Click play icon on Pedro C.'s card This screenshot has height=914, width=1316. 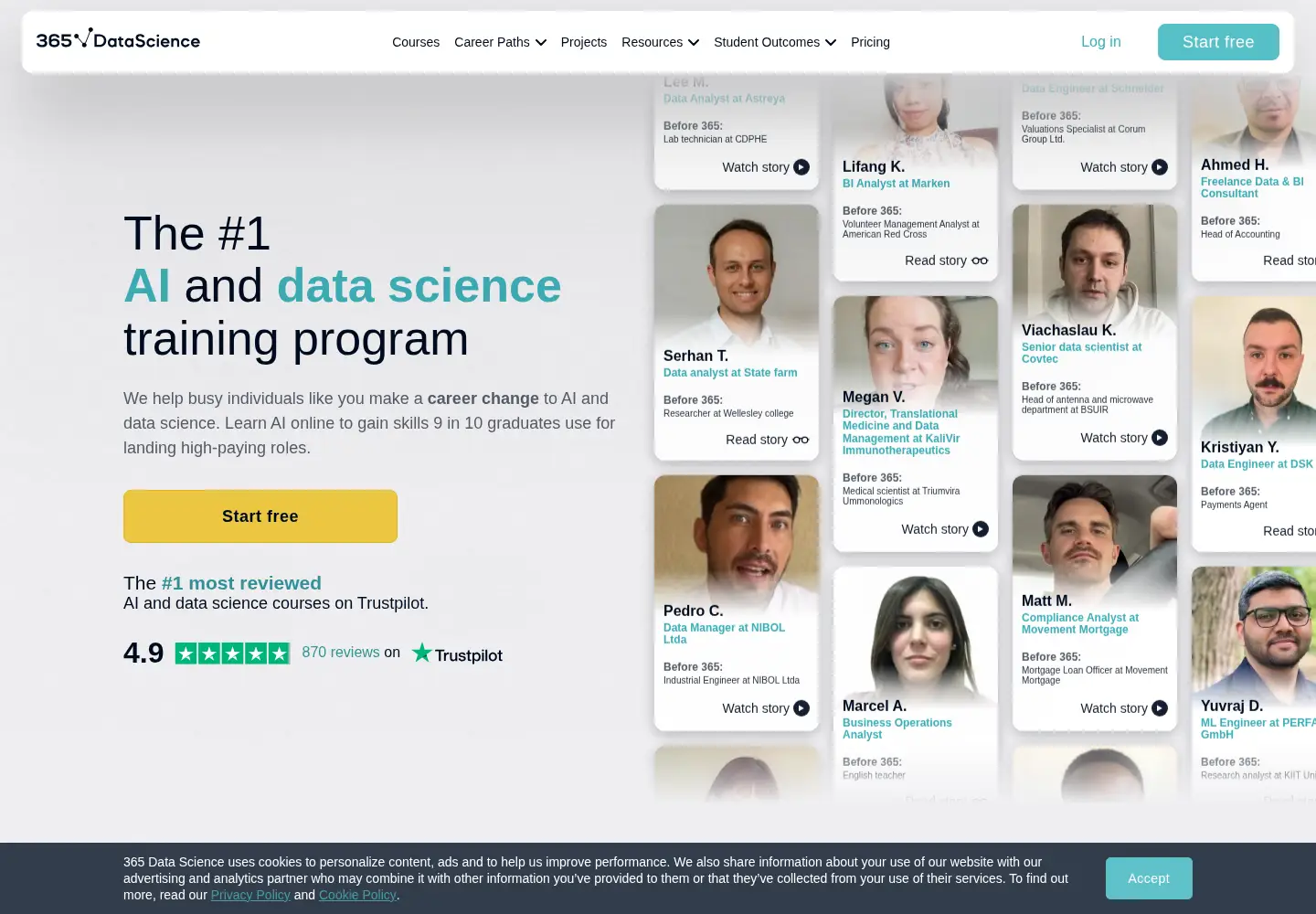click(801, 708)
